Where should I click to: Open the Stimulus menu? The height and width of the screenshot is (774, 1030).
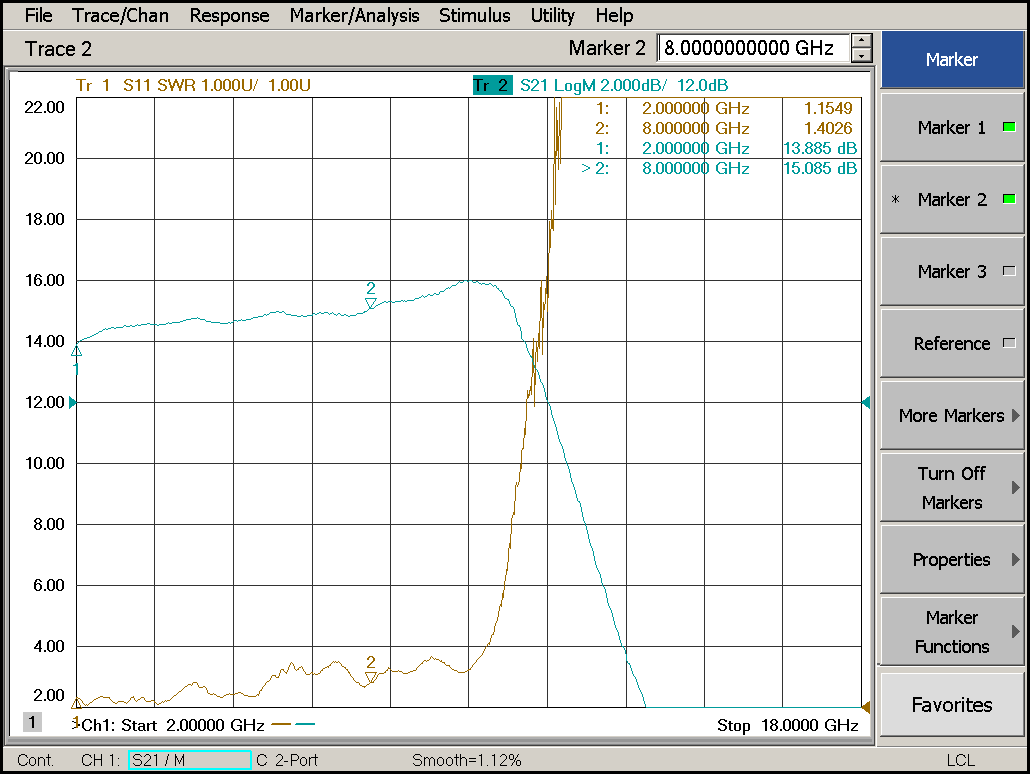[474, 15]
